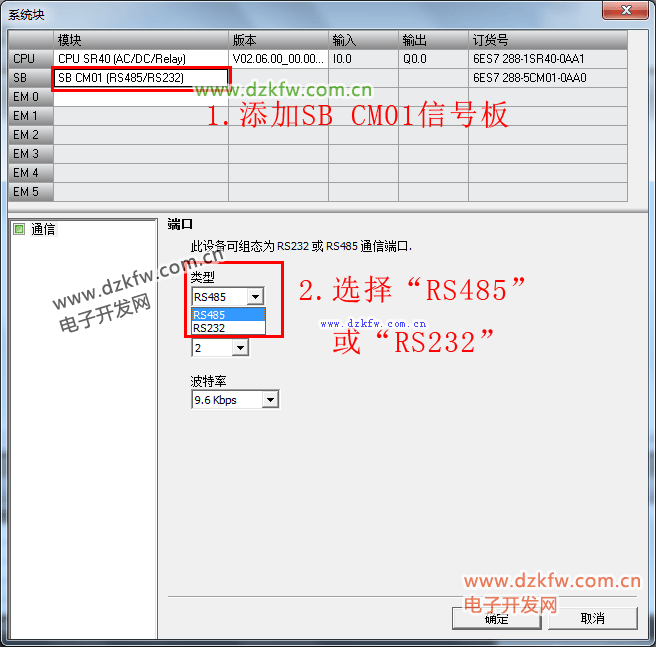Viewport: 656px width, 647px height.
Task: Select the EM 0 module input cell
Action: [x=140, y=97]
